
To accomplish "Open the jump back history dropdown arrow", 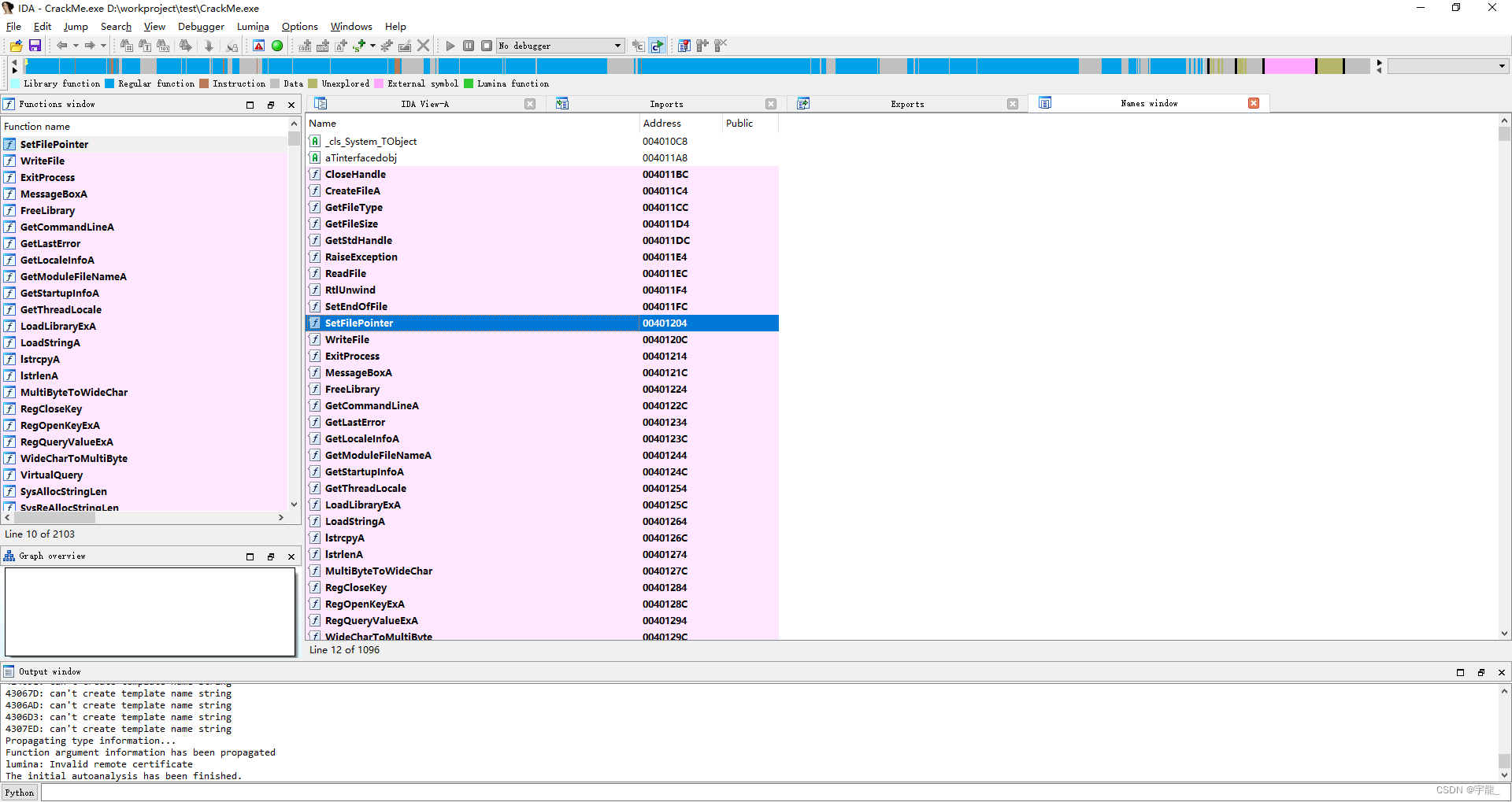I will pyautogui.click(x=76, y=46).
